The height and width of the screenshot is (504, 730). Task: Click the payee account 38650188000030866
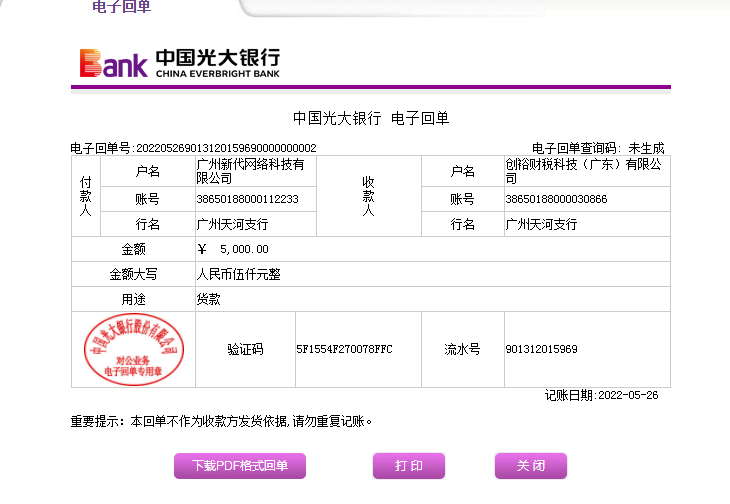tap(556, 199)
